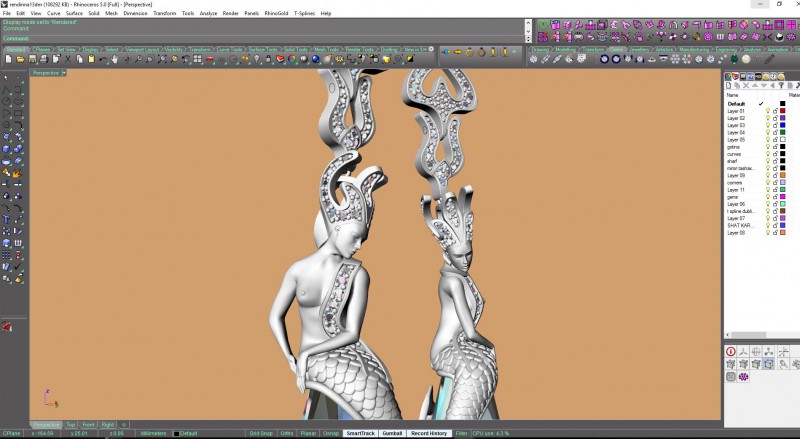This screenshot has height=439, width=800.
Task: Open a file using the folder icon
Action: tap(20, 59)
